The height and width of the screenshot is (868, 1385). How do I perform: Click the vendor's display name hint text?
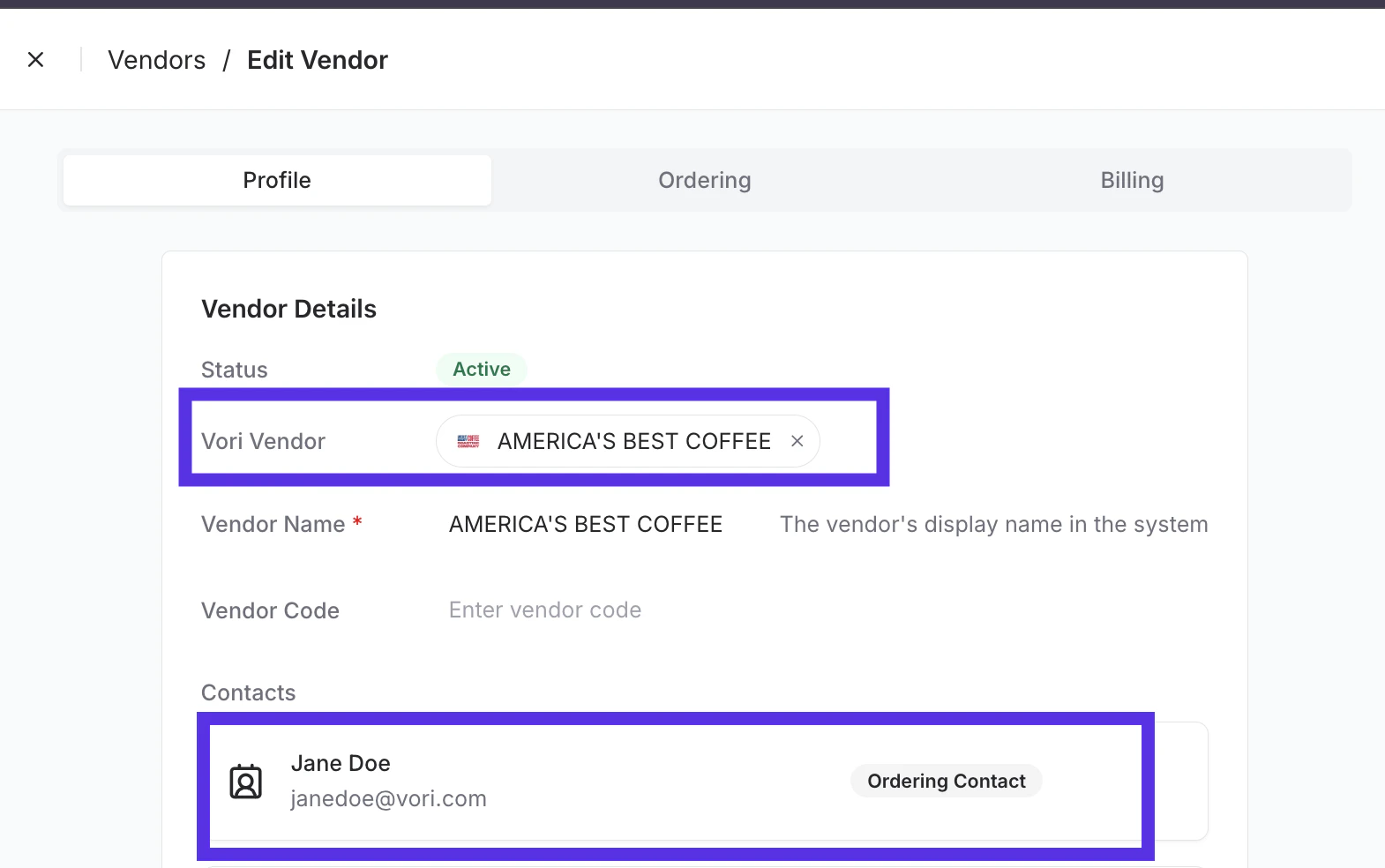[994, 524]
